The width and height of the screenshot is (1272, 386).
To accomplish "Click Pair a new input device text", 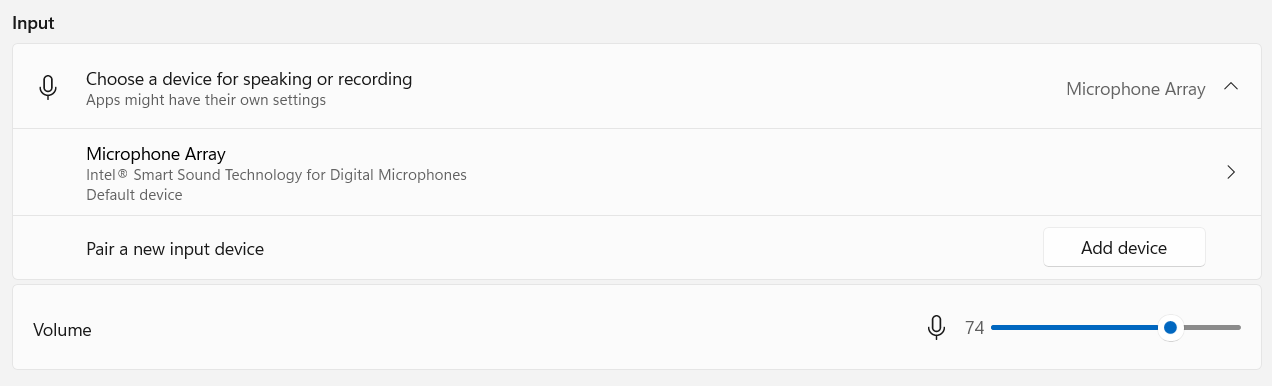I will coord(175,249).
